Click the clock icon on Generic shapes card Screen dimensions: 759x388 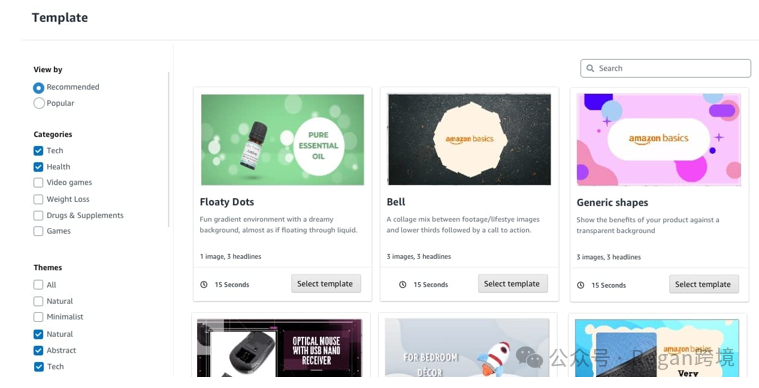tap(580, 285)
